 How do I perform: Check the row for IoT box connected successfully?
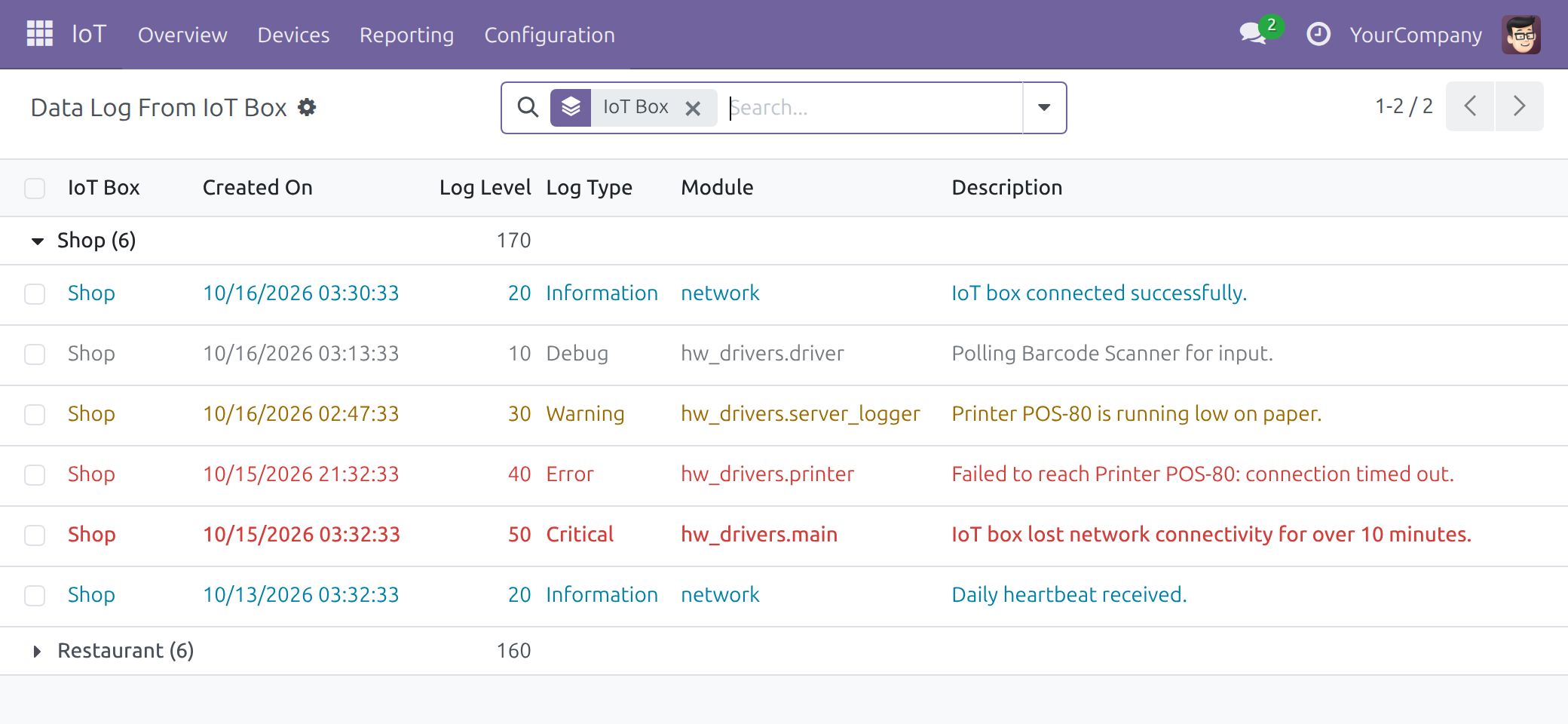[35, 293]
